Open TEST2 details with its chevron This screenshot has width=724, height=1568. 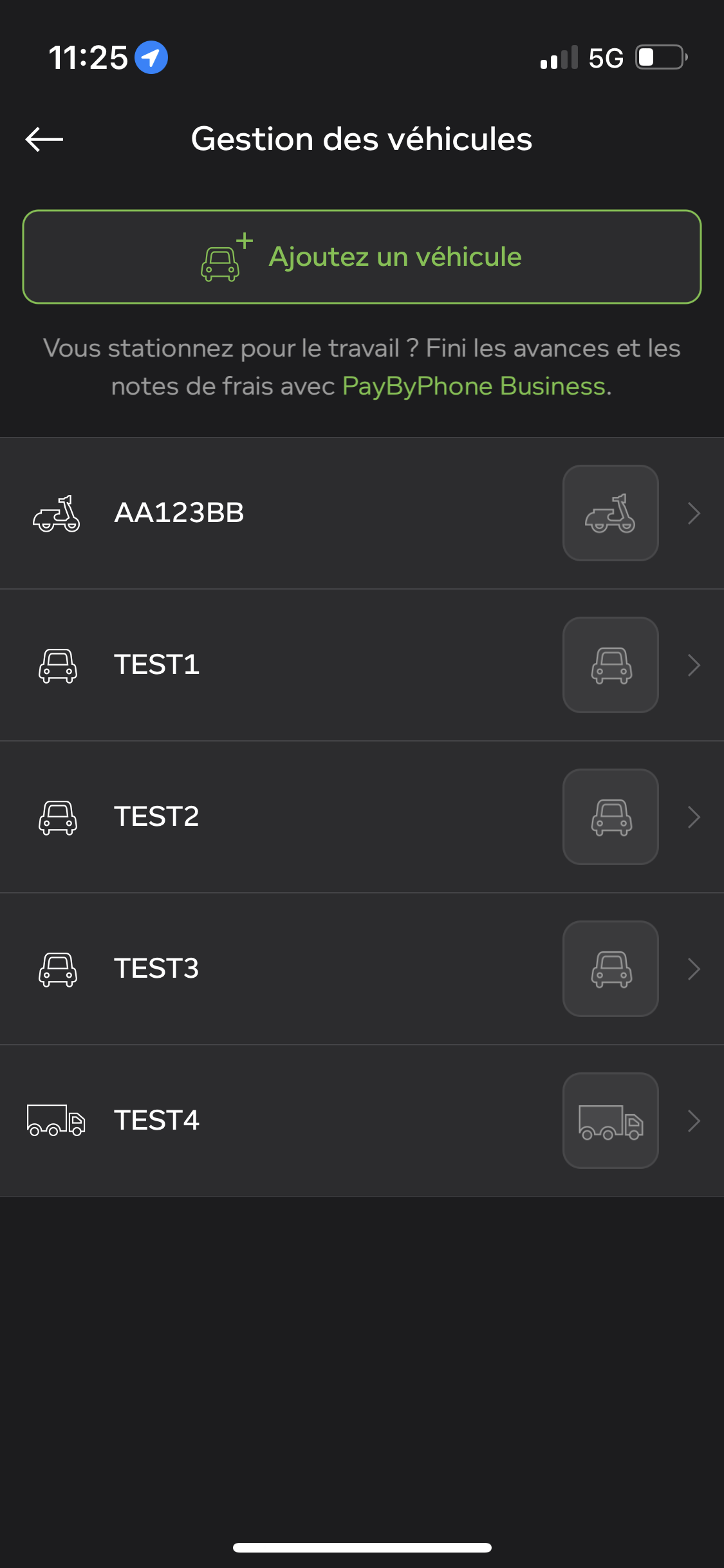[x=694, y=817]
